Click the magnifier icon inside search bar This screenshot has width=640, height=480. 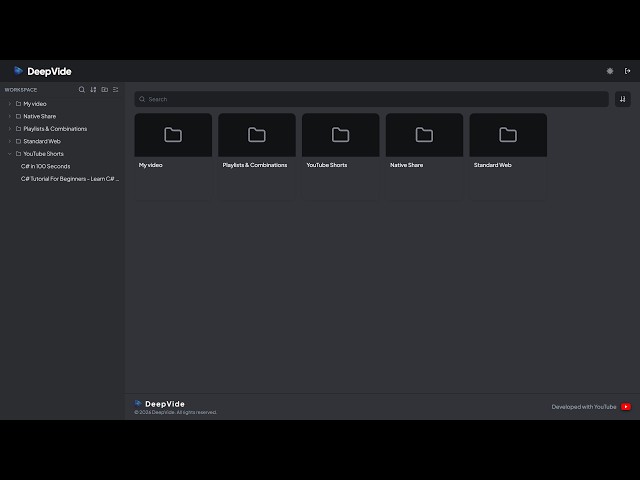tap(142, 99)
